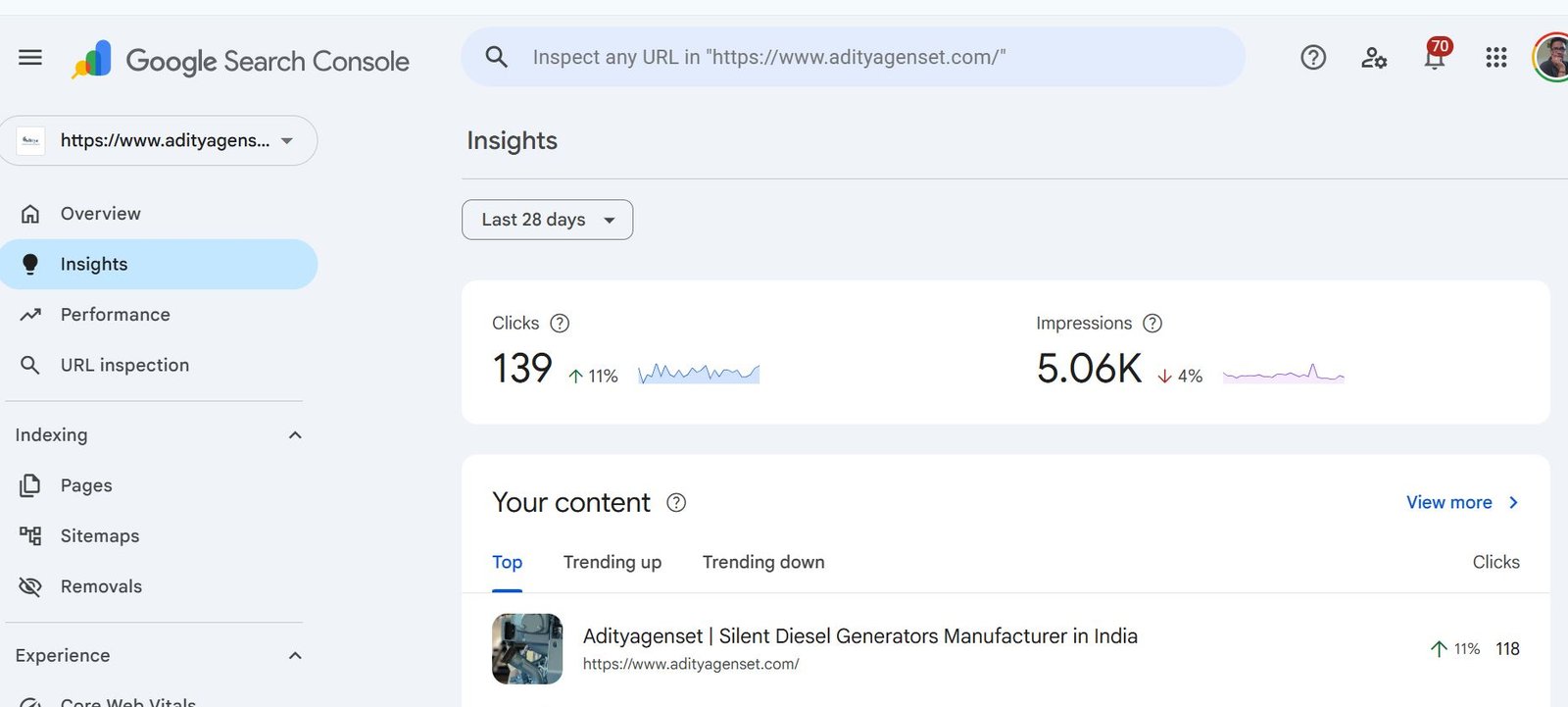
Task: Click the Inspect any URL search field
Action: pos(854,57)
